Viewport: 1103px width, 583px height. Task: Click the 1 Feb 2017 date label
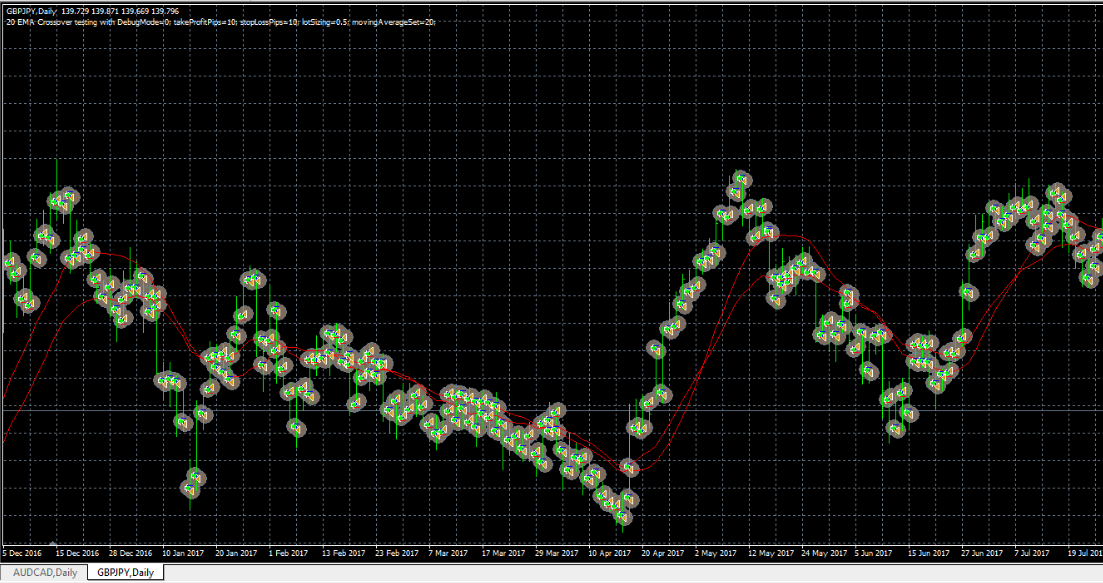pyautogui.click(x=288, y=553)
